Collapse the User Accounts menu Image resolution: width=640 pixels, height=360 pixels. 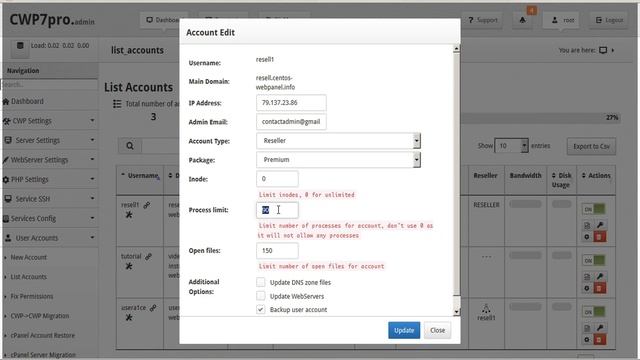tap(49, 238)
